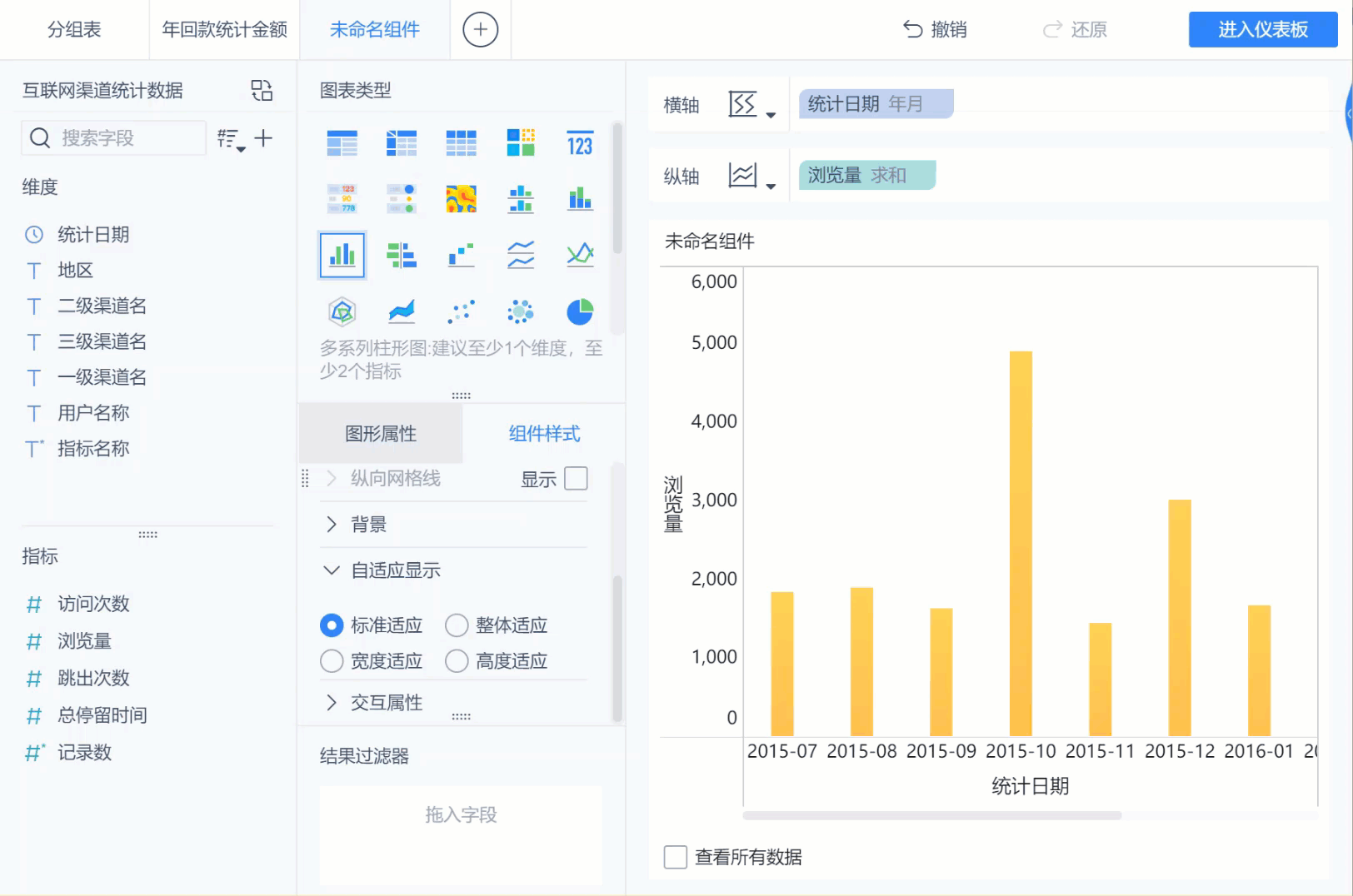Choose the partitioned line chart type
The width and height of the screenshot is (1353, 896).
pyautogui.click(x=521, y=255)
